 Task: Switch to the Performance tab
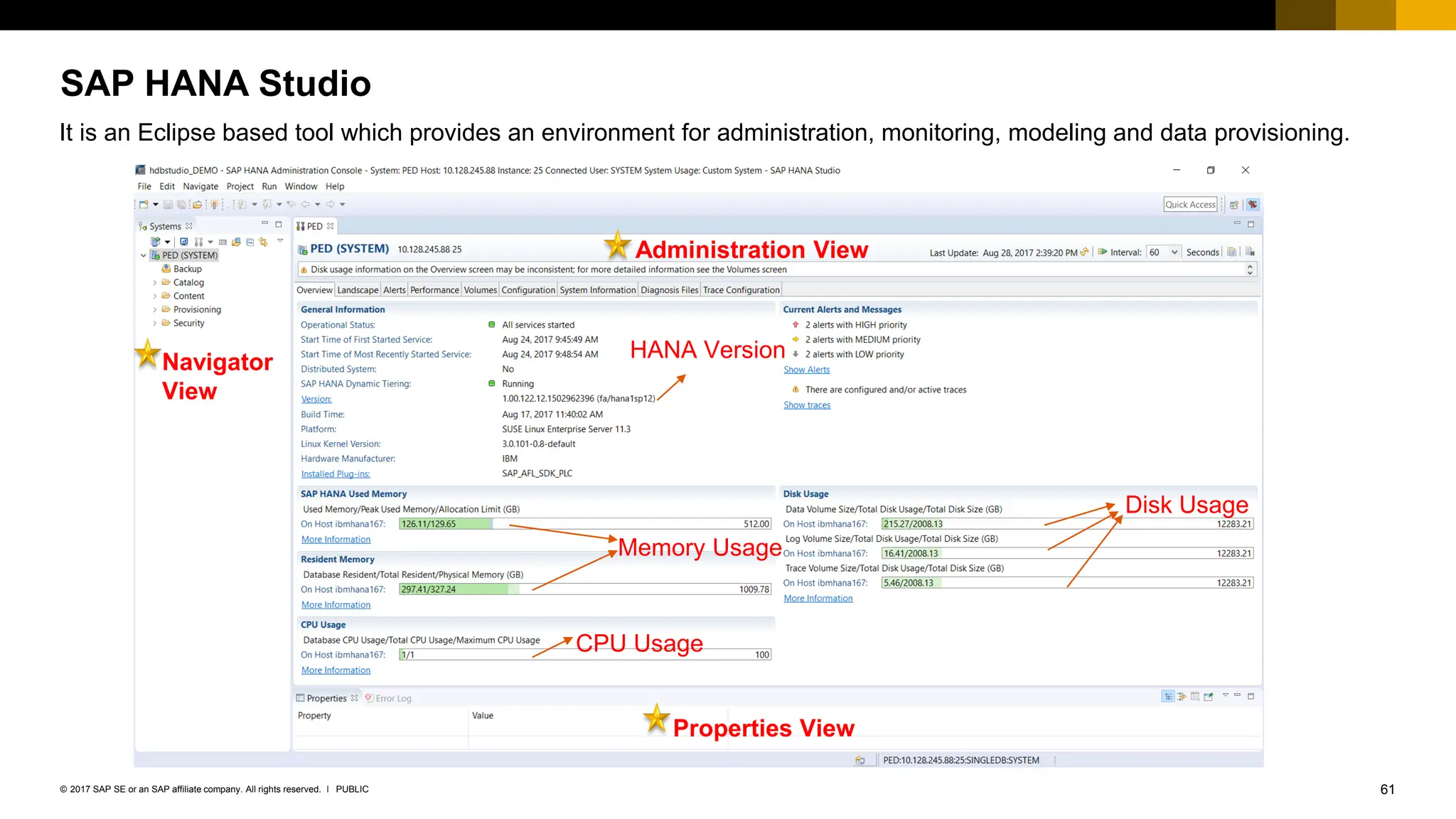pos(434,290)
